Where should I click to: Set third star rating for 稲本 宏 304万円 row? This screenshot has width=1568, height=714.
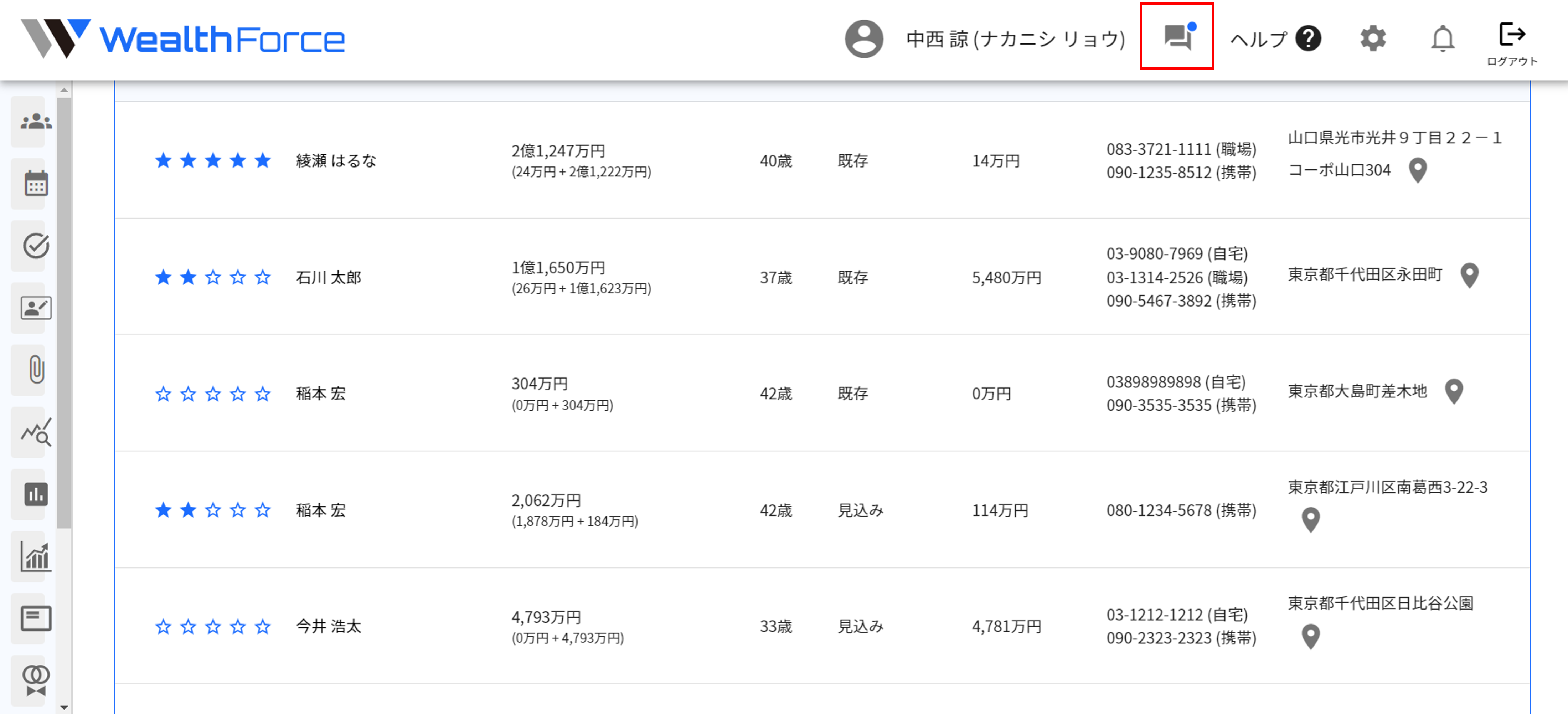213,394
